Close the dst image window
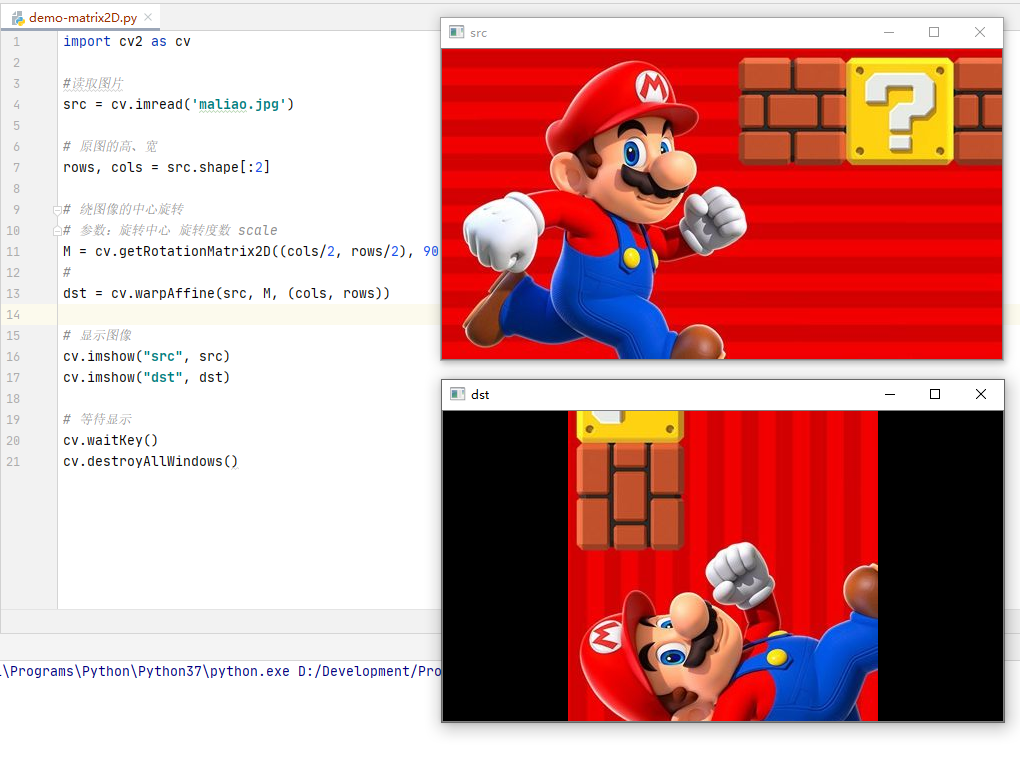This screenshot has height=779, width=1020. (981, 394)
